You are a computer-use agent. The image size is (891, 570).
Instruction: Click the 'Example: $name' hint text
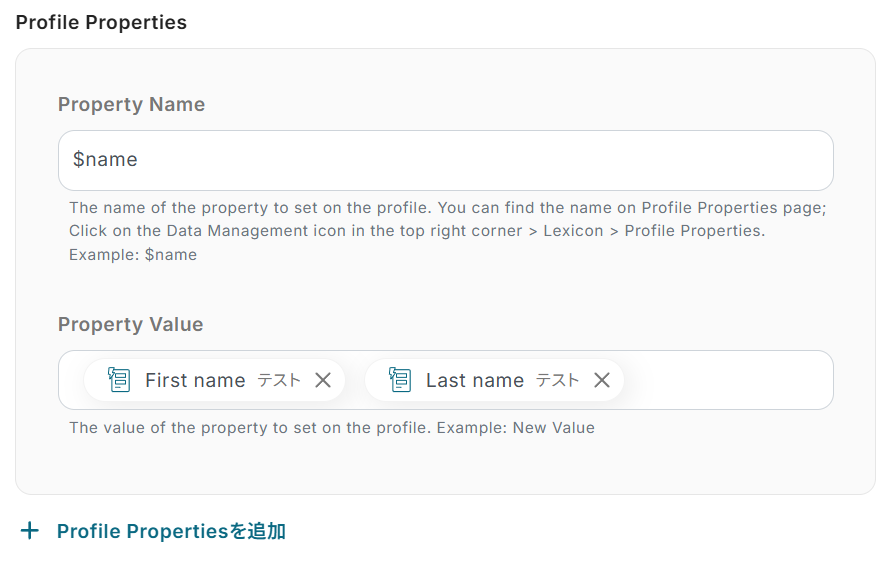pos(133,255)
